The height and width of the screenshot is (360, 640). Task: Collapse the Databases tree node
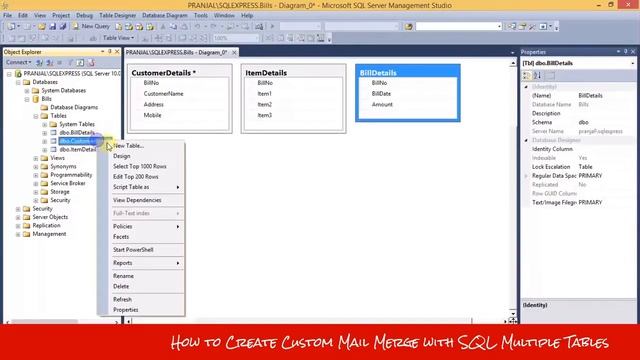pos(18,82)
